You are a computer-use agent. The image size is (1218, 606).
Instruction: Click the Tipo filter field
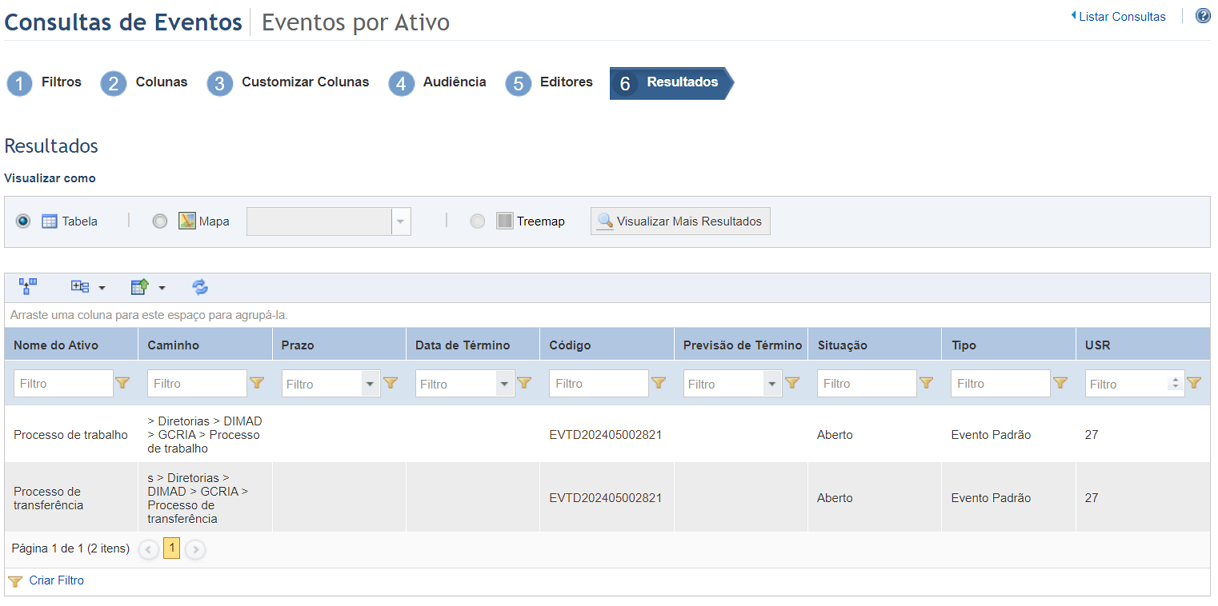coord(1001,383)
